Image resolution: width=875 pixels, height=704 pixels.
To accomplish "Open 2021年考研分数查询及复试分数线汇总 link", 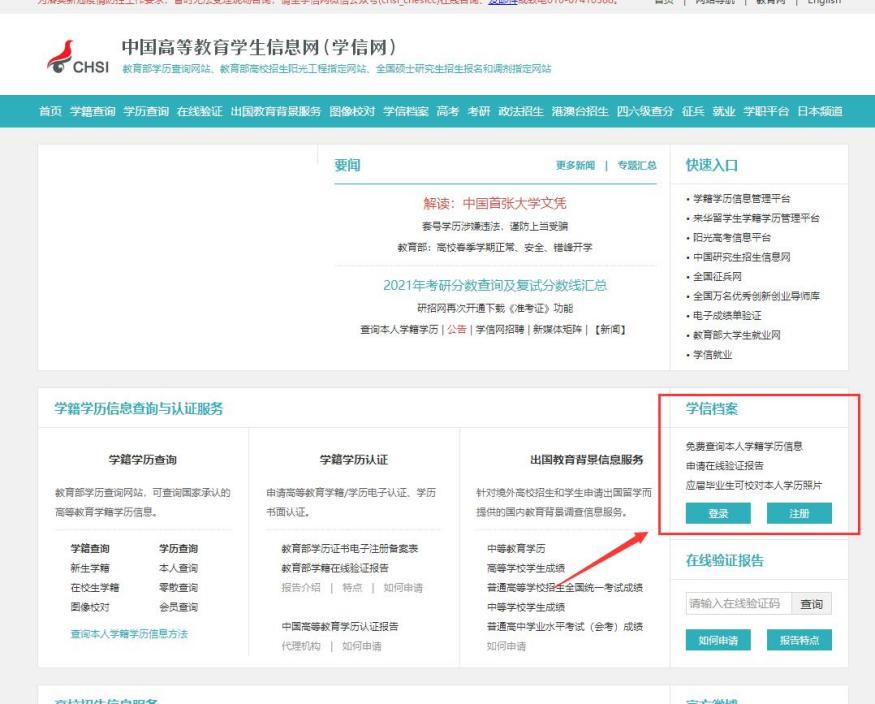I will (x=495, y=285).
